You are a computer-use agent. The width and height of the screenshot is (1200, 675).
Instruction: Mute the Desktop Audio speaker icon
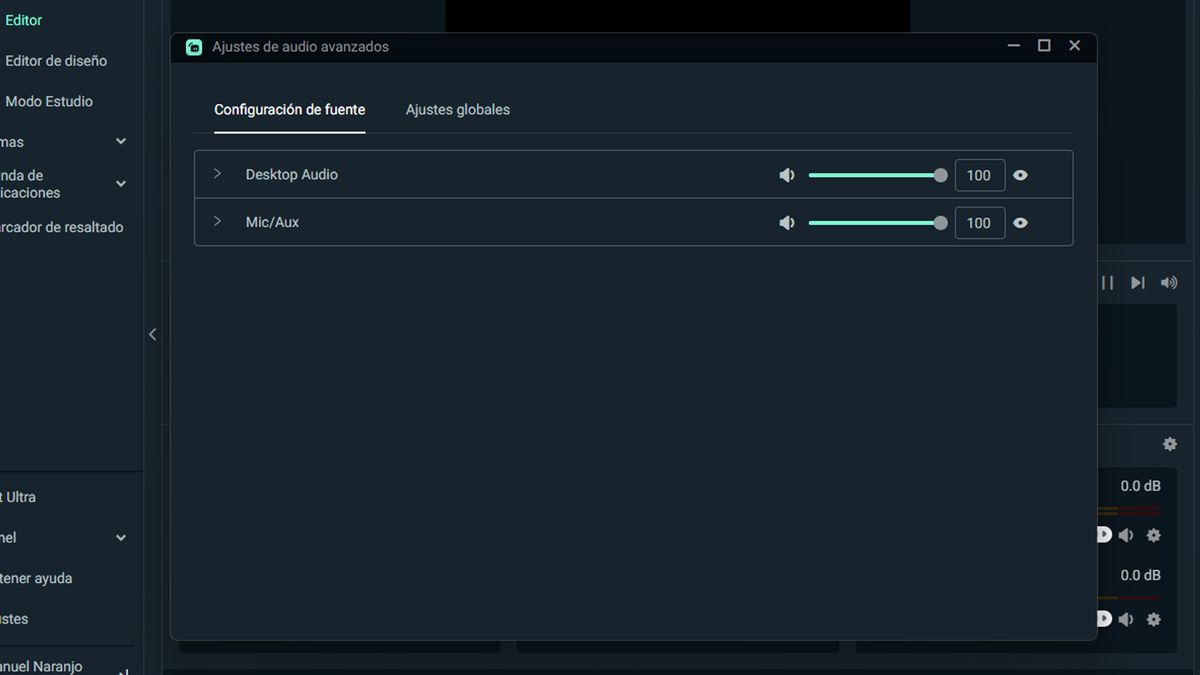point(787,174)
